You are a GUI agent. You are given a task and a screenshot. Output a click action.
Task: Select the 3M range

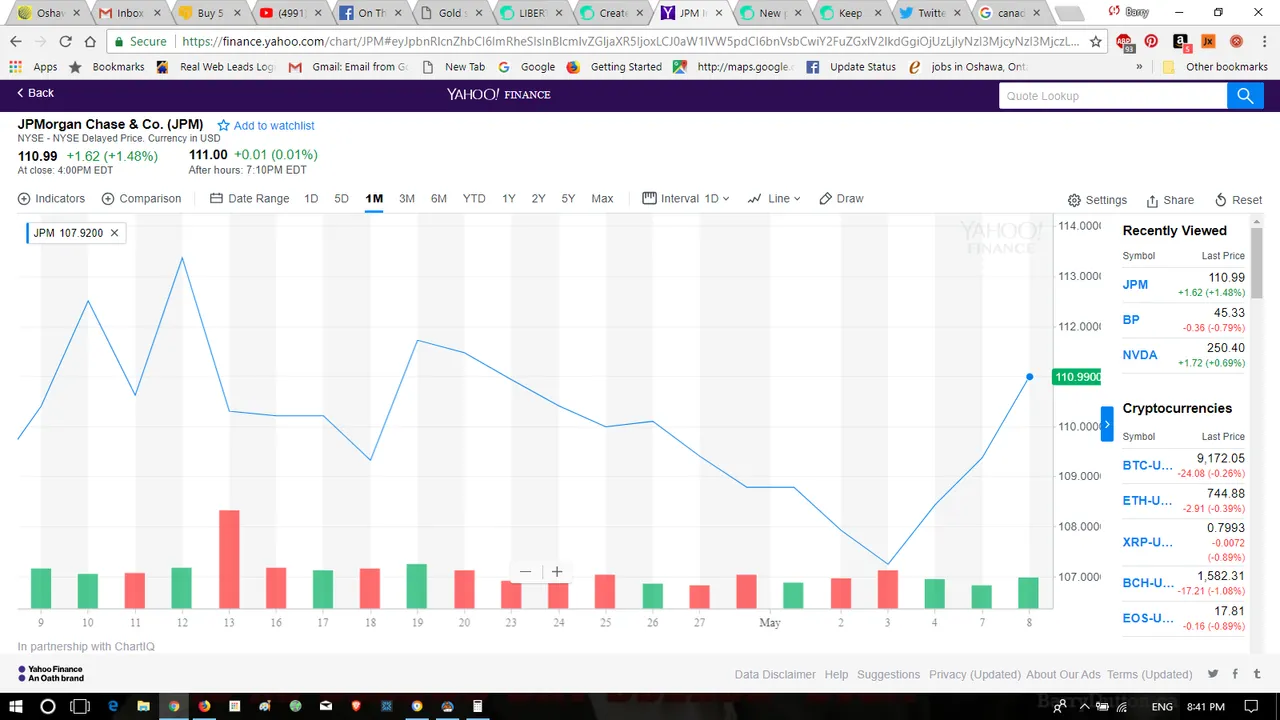click(x=407, y=198)
